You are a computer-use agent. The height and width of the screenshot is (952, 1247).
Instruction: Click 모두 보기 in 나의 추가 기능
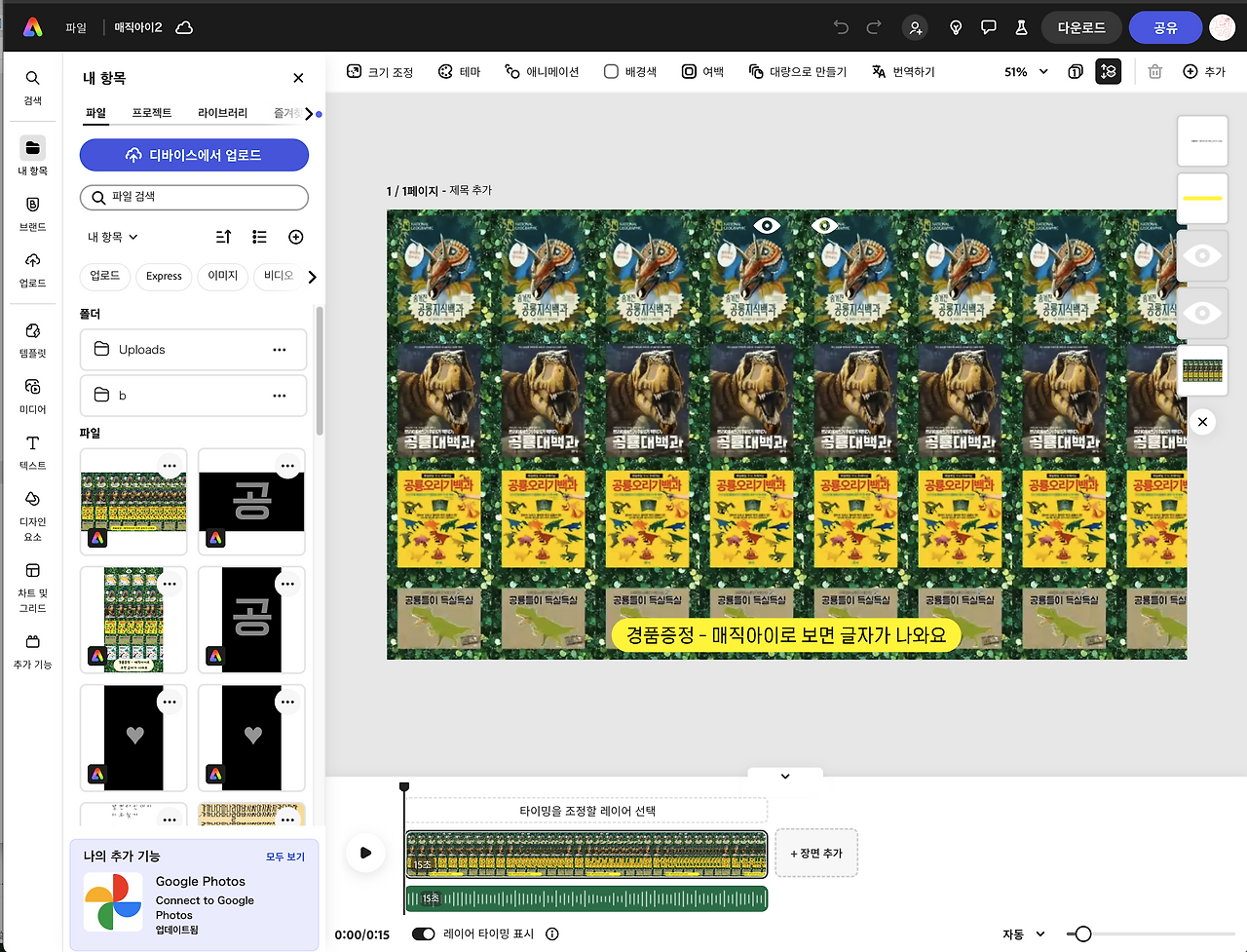[x=285, y=857]
